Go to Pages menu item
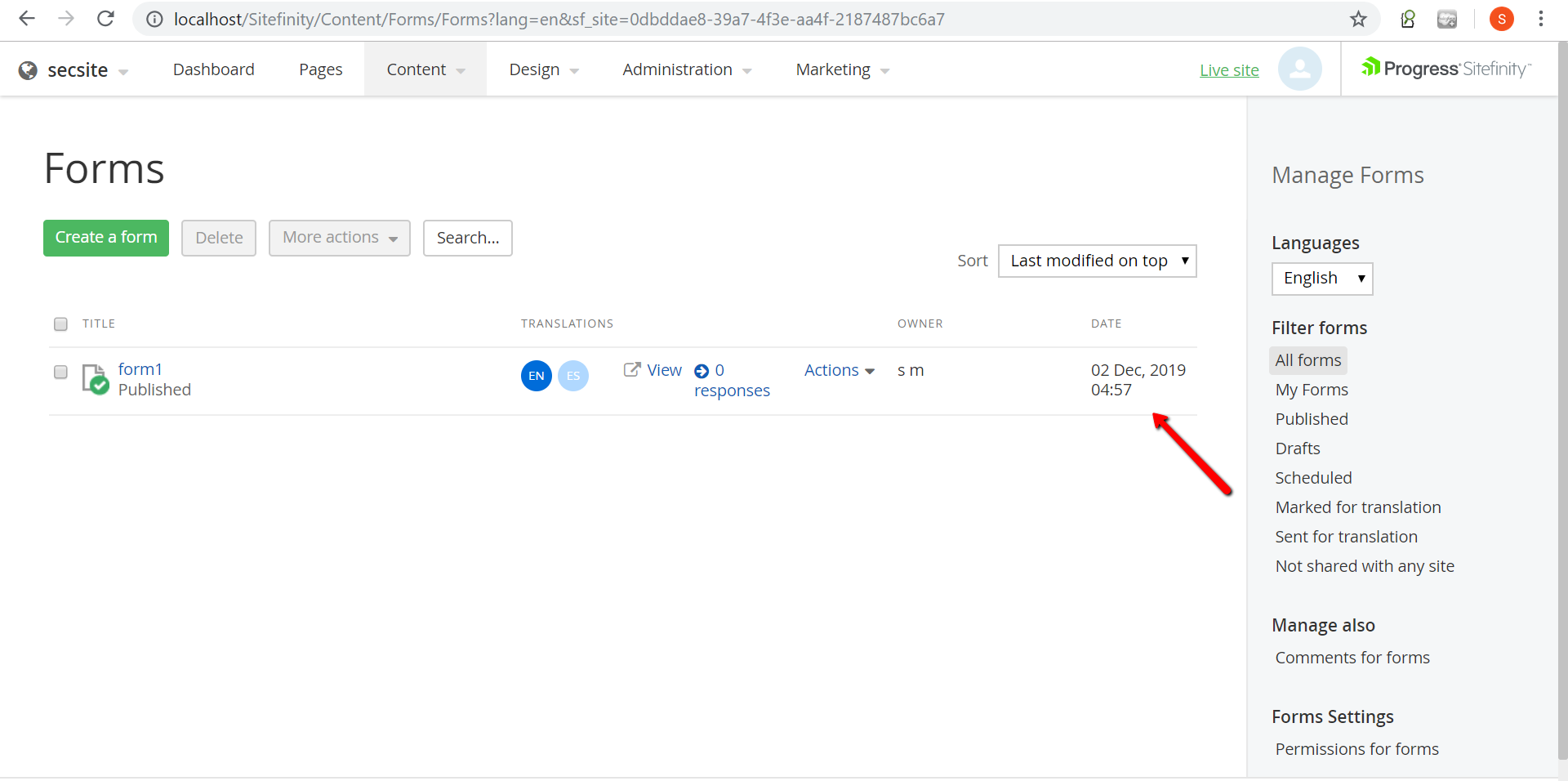1568x781 pixels. [321, 69]
